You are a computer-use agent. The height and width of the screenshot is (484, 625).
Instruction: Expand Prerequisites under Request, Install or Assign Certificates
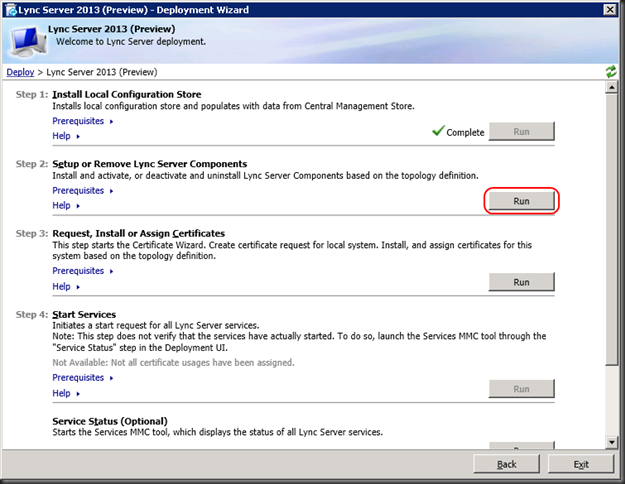coord(83,271)
